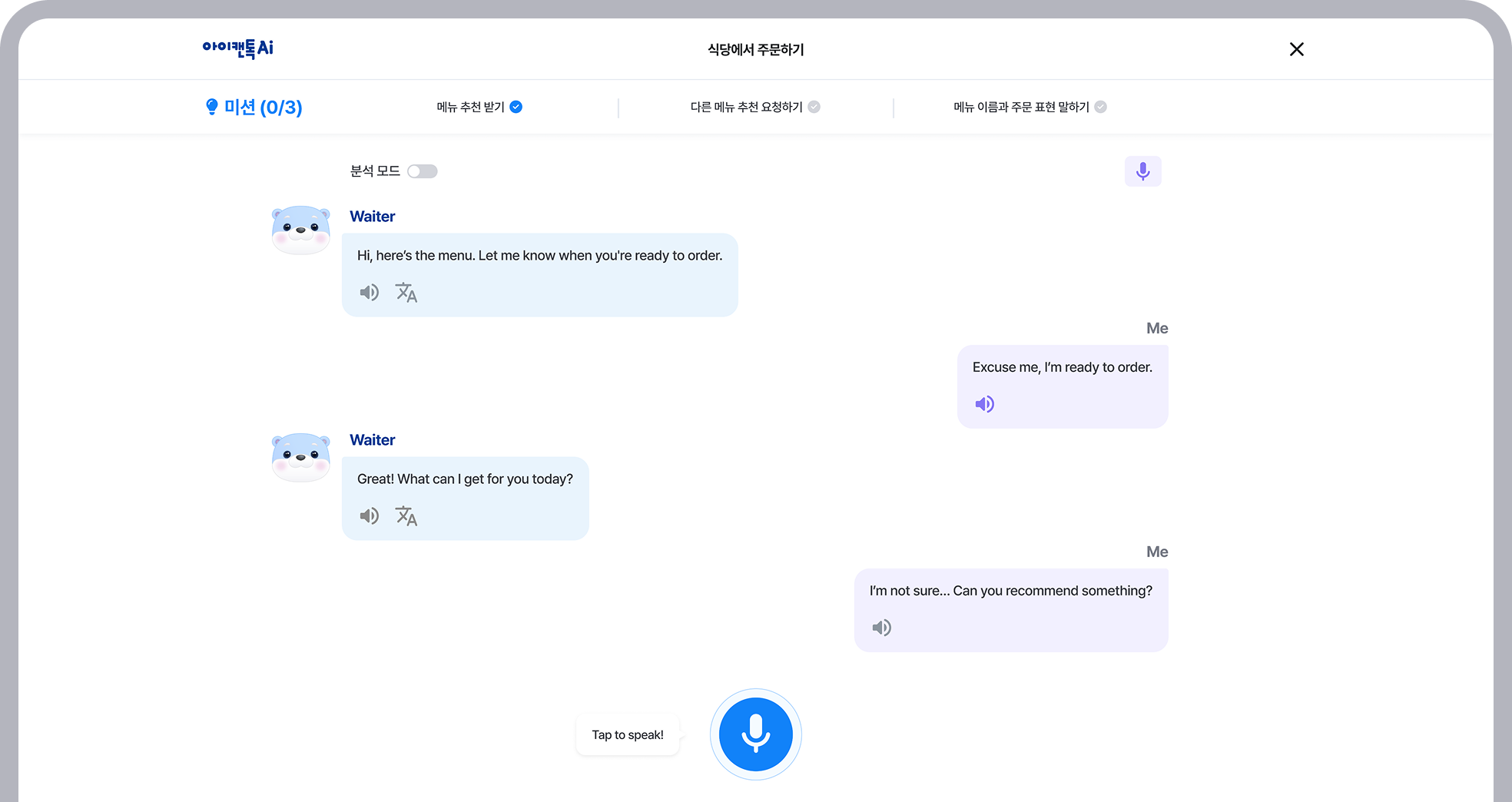Viewport: 1512px width, 802px height.
Task: Close the restaurant ordering lesson
Action: 1296,49
